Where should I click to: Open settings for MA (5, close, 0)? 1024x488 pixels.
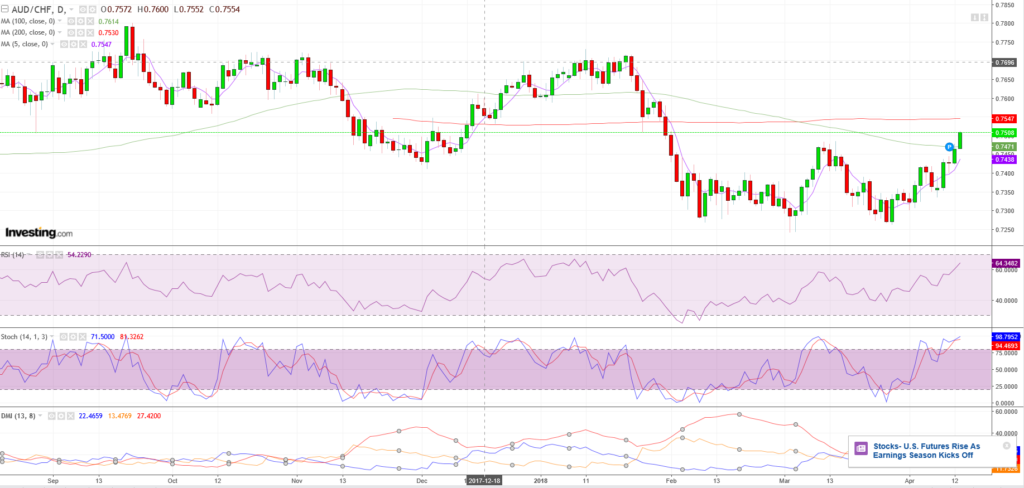73,44
